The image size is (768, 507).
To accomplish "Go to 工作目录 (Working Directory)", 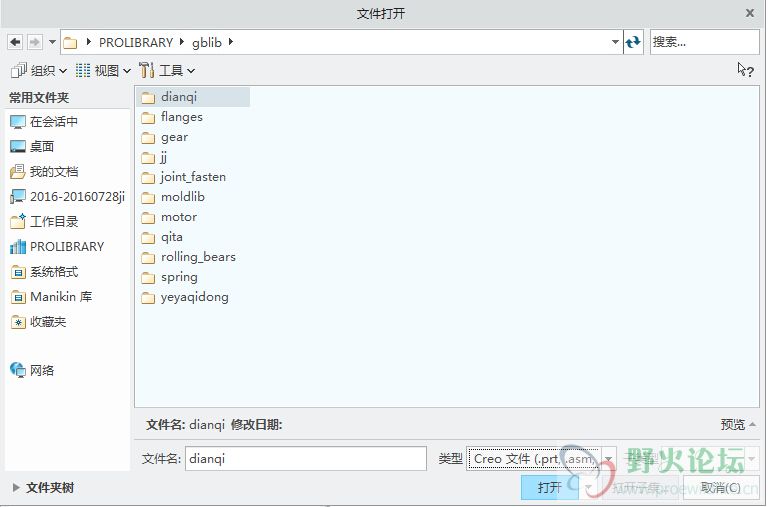I will click(44, 221).
